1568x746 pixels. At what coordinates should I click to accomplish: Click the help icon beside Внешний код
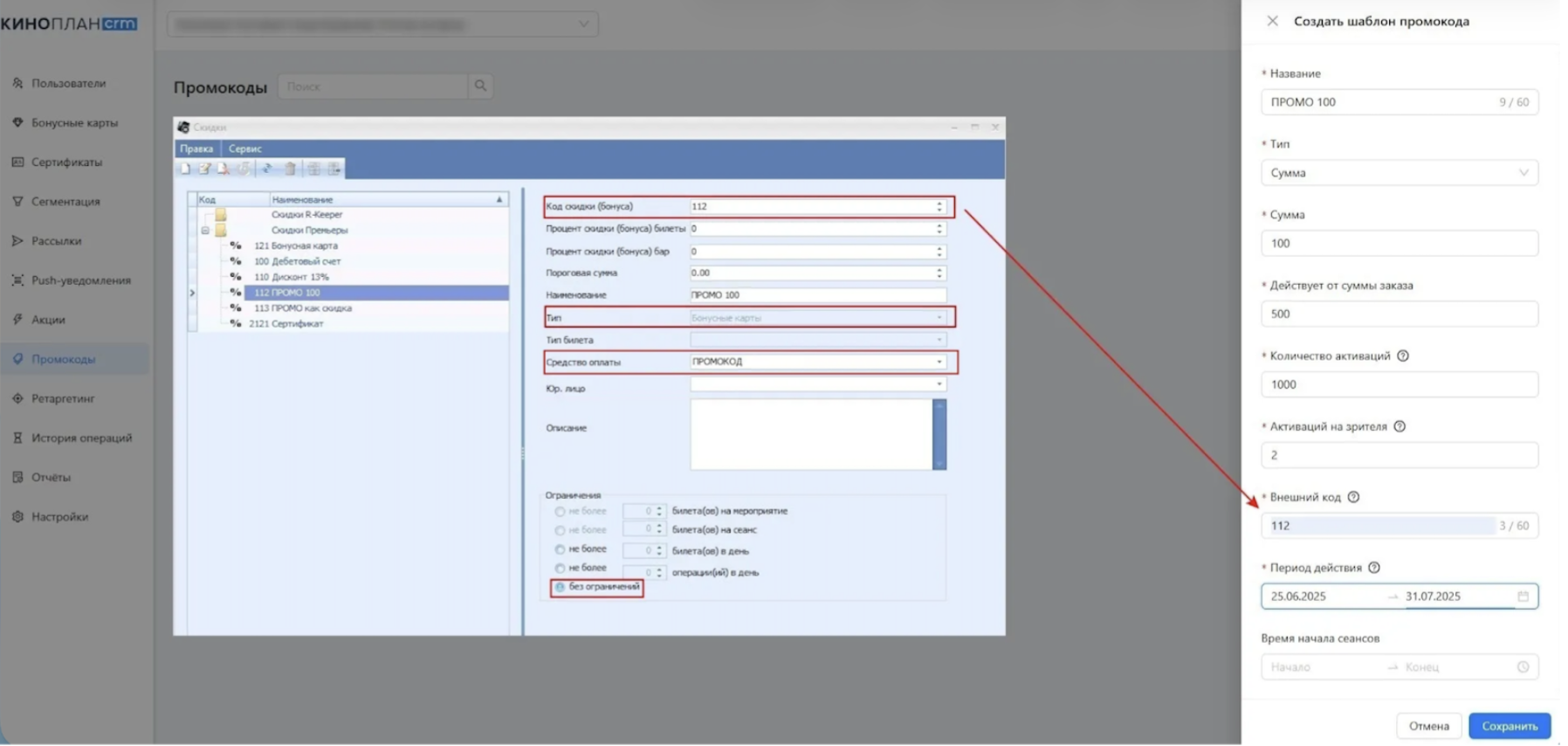click(x=1353, y=497)
